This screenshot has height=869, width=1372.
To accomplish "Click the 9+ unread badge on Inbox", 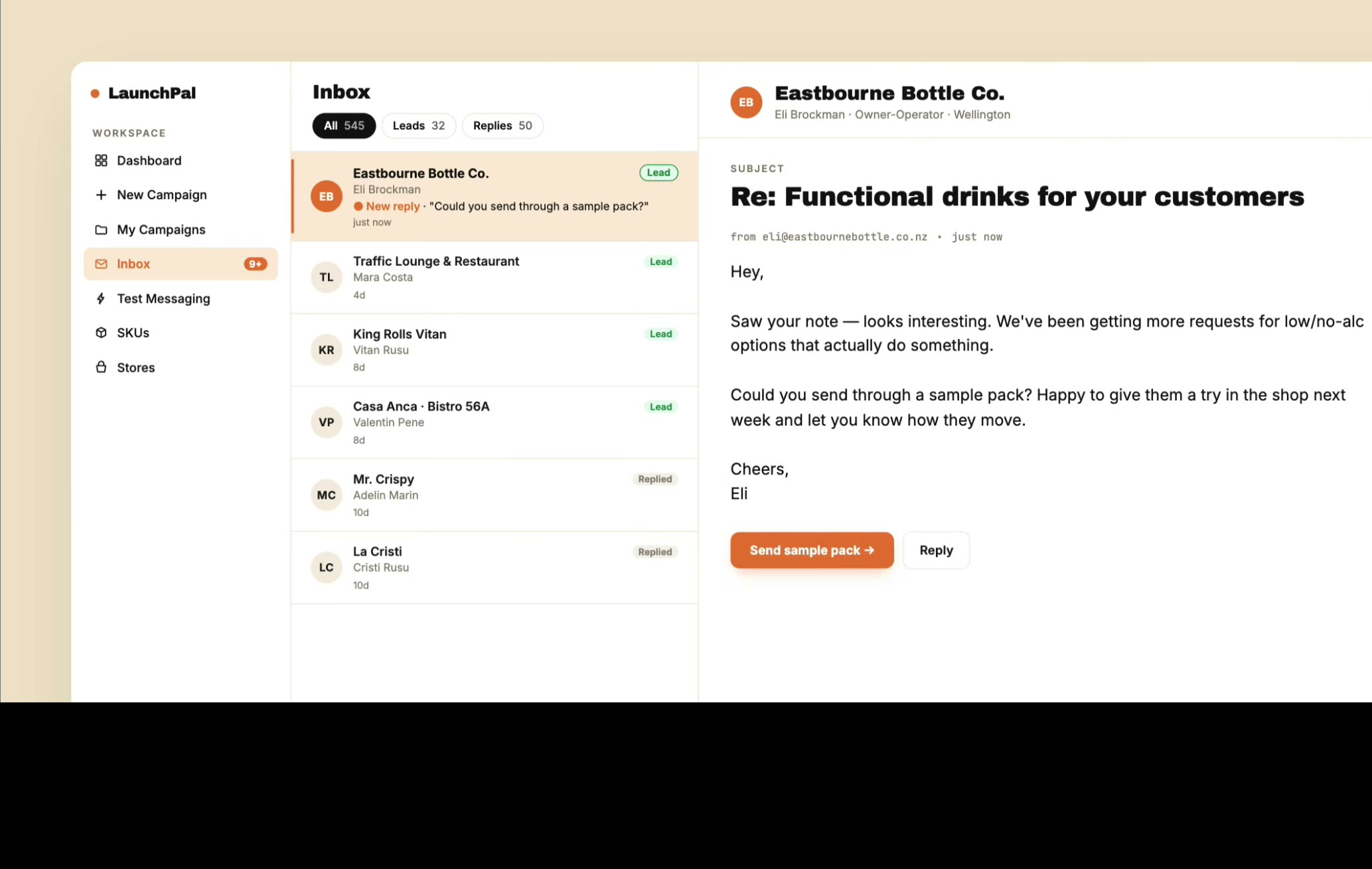I will click(x=256, y=264).
